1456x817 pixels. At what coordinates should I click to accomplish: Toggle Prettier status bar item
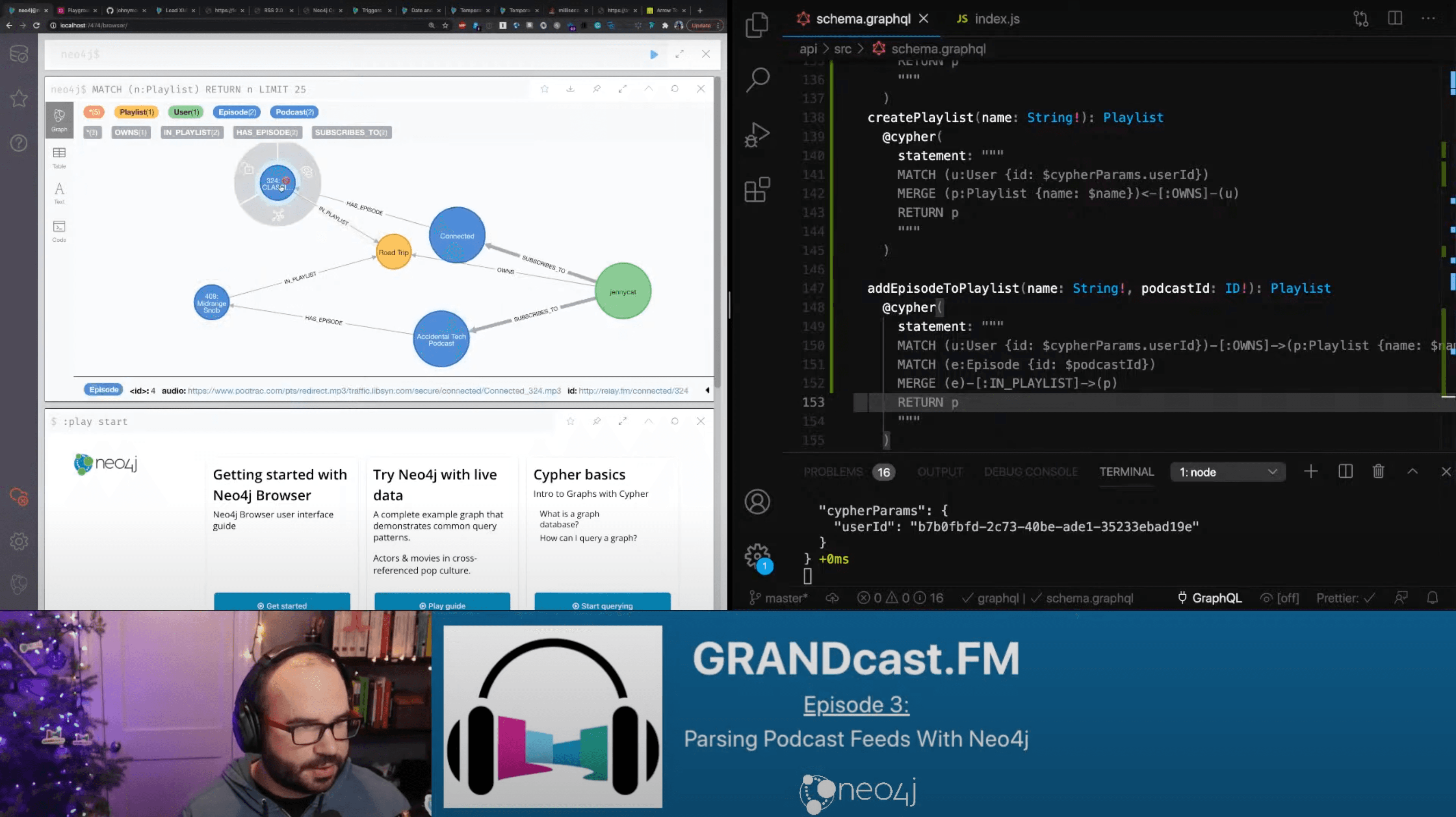pos(1345,598)
